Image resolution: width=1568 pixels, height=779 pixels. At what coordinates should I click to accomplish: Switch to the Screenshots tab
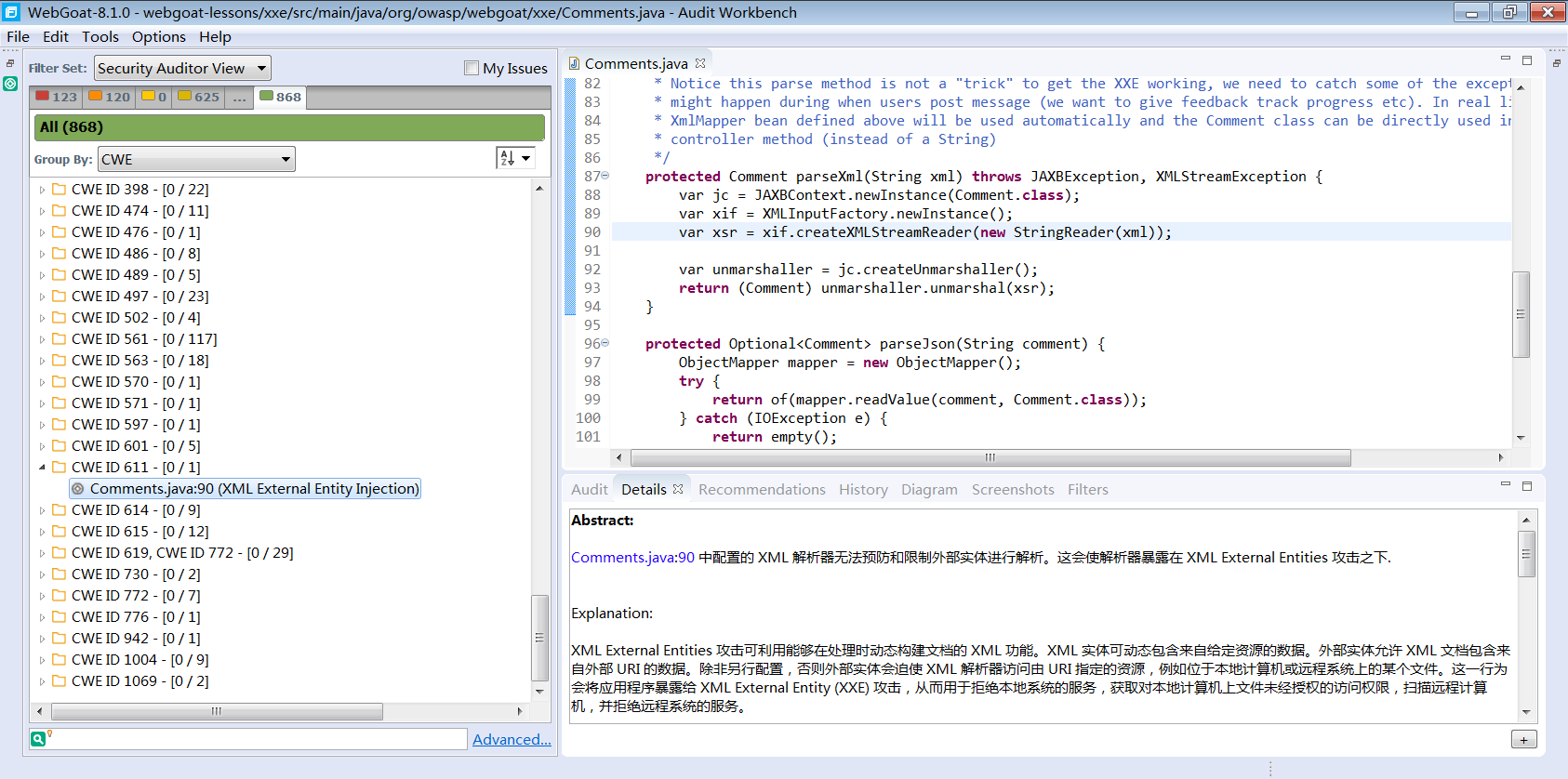pos(1013,489)
